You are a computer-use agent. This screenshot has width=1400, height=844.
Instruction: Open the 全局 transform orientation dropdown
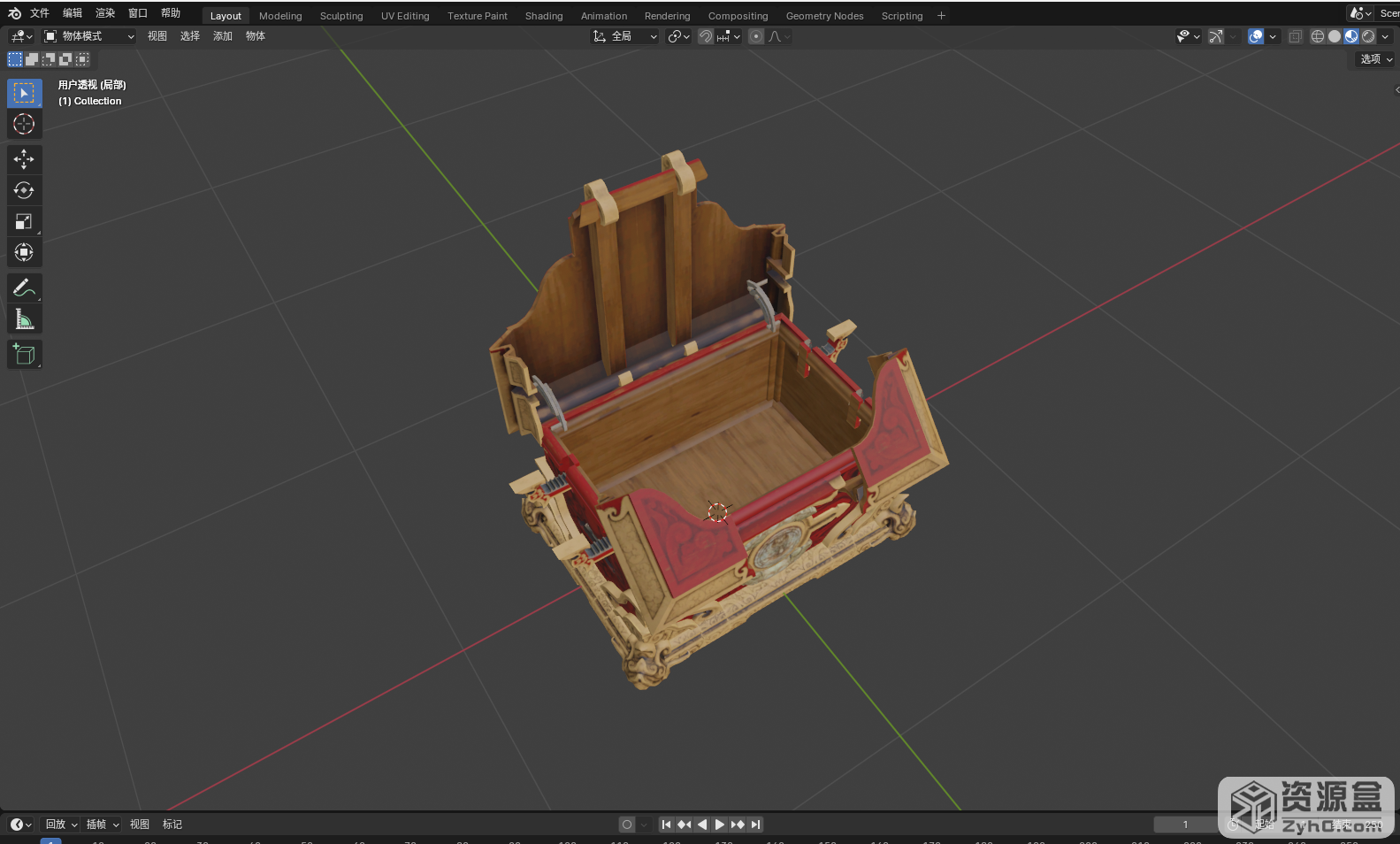coord(625,36)
